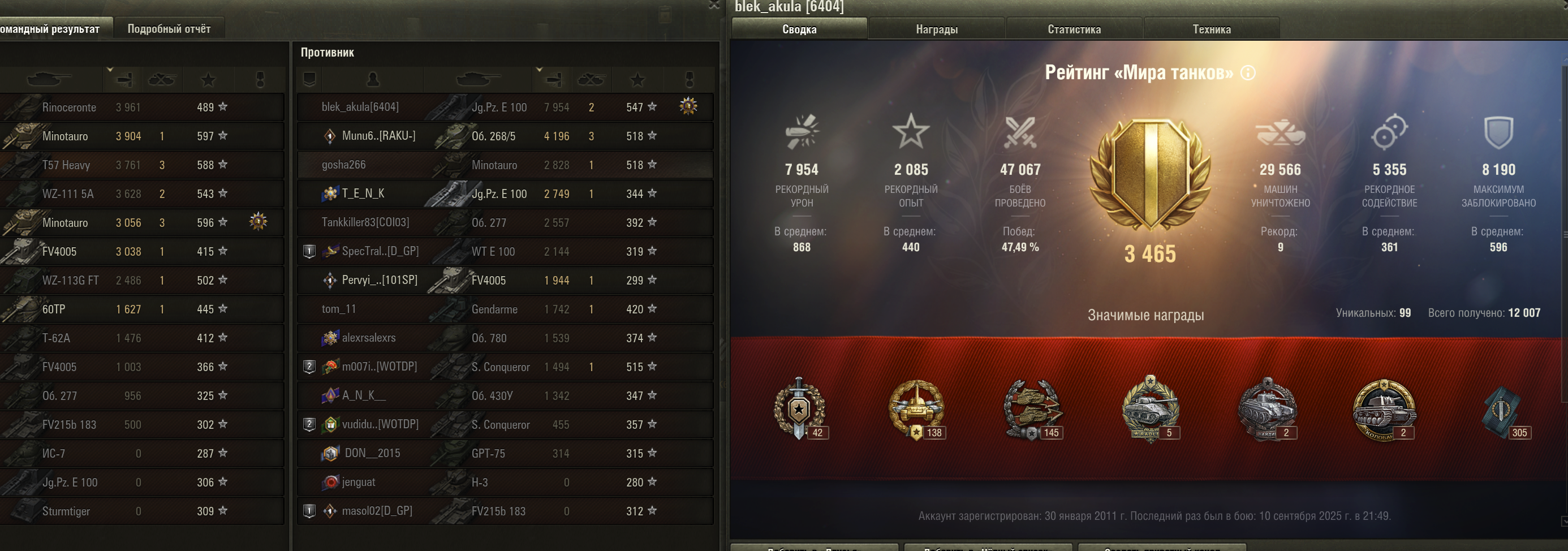Sort own team by vehicle tank icon

(49, 79)
